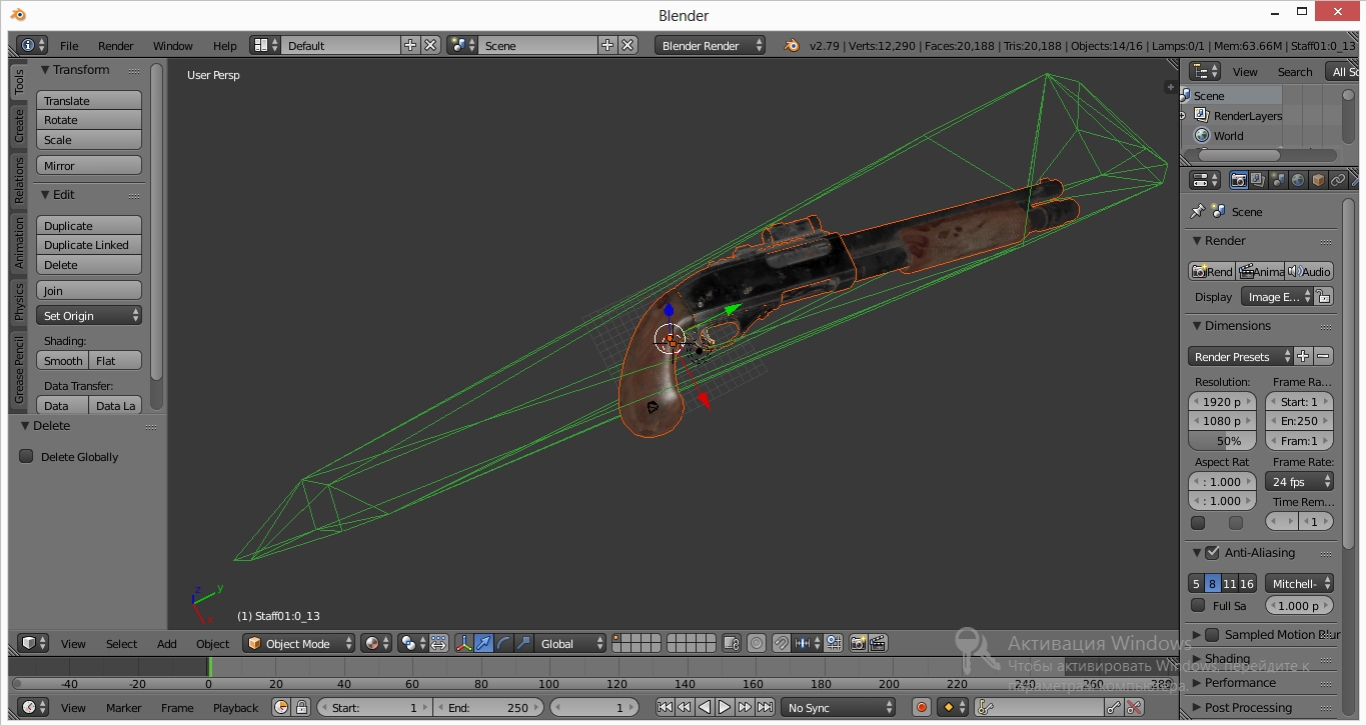1366x725 pixels.
Task: Open the Blender Render engine dropdown
Action: [x=710, y=46]
